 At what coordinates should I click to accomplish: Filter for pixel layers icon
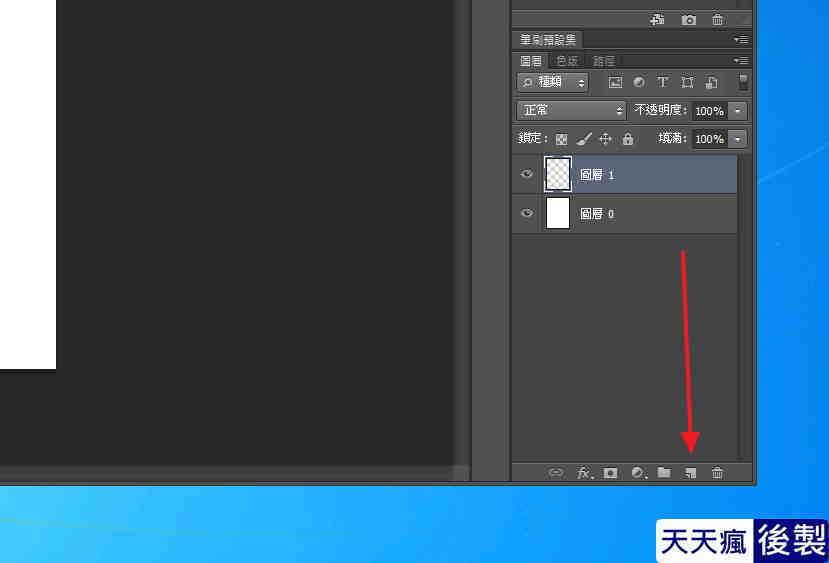pos(615,82)
